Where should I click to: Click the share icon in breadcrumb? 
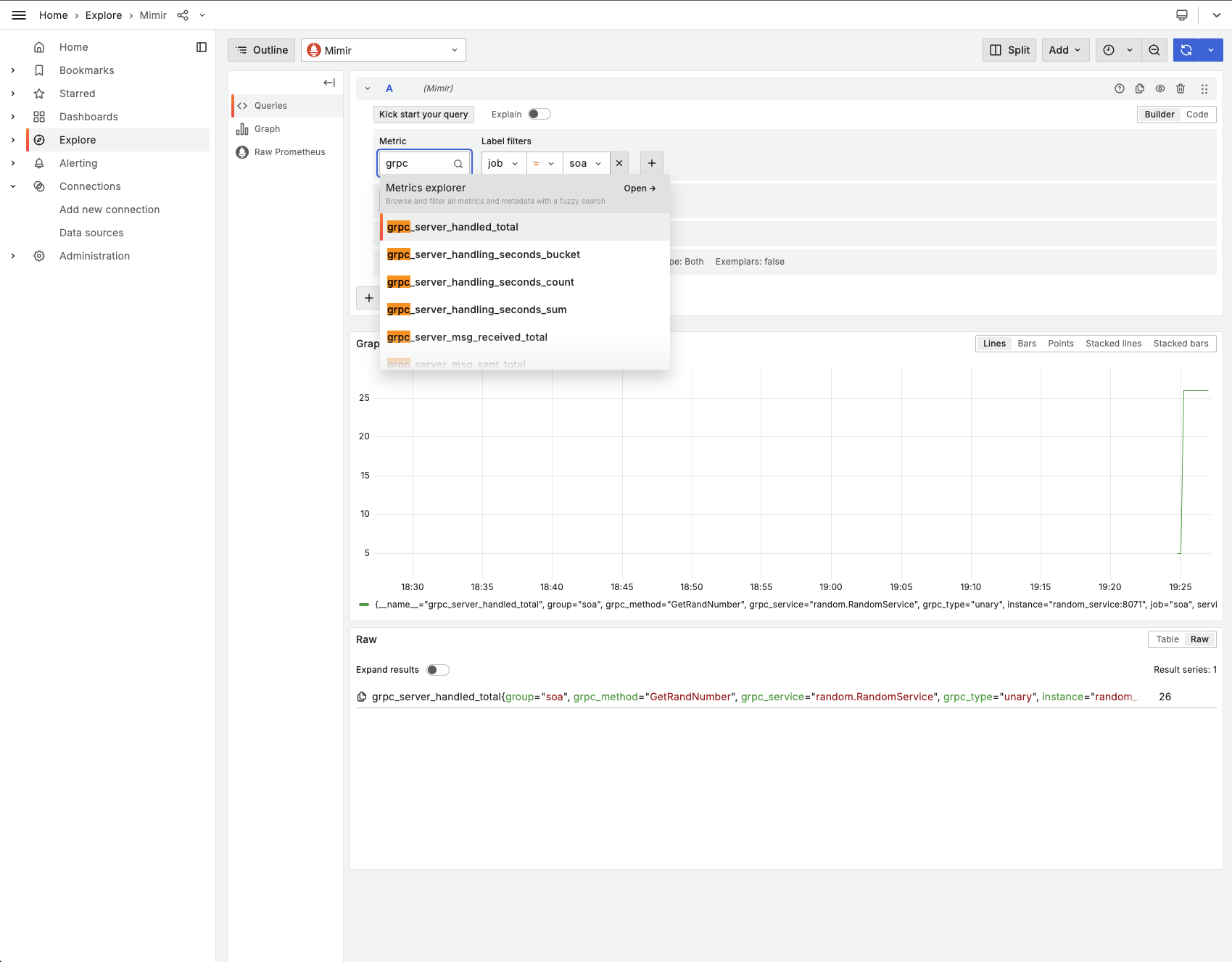pyautogui.click(x=183, y=15)
